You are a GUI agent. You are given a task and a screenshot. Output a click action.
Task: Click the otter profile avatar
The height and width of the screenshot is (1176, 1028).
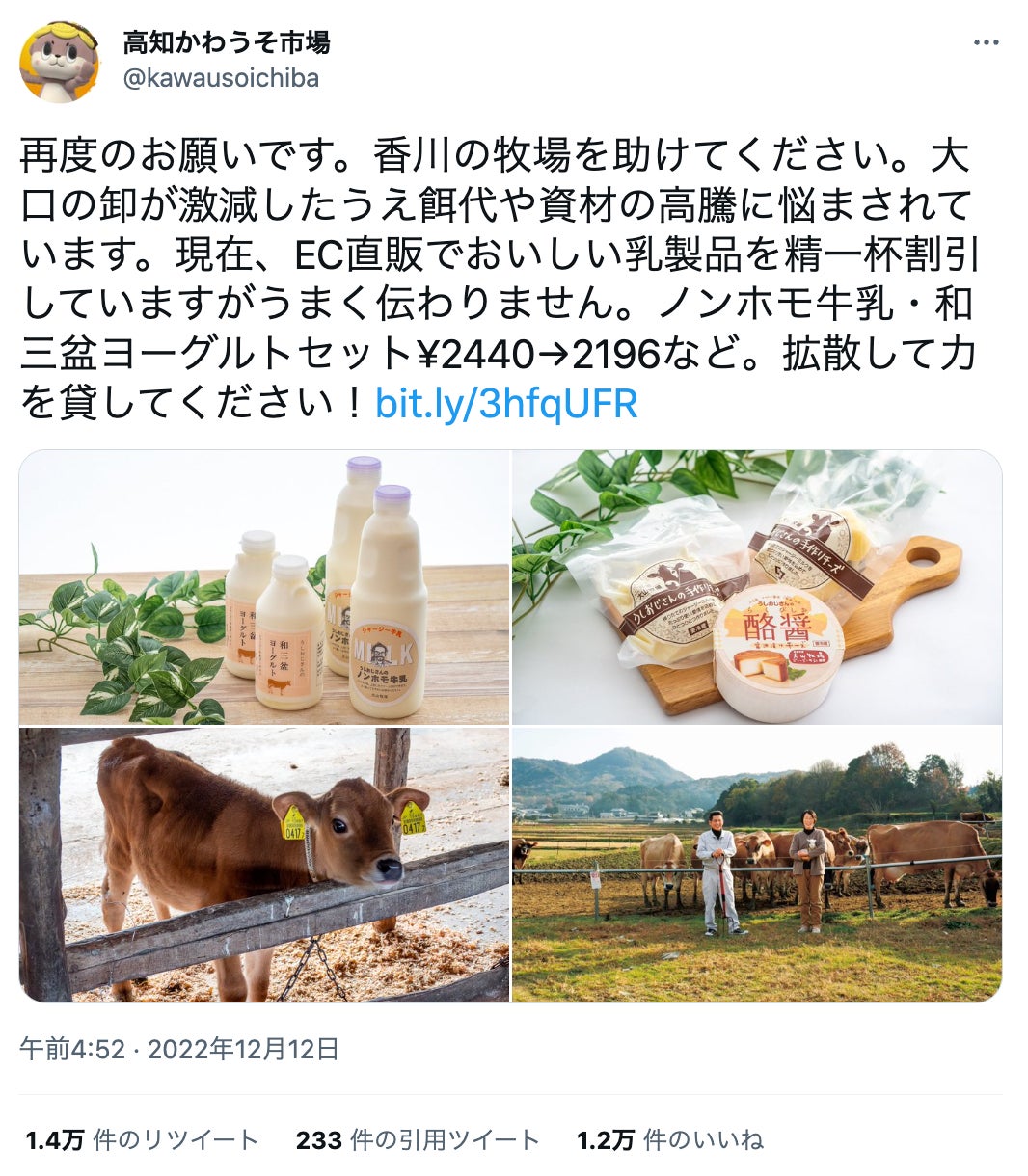pyautogui.click(x=59, y=61)
